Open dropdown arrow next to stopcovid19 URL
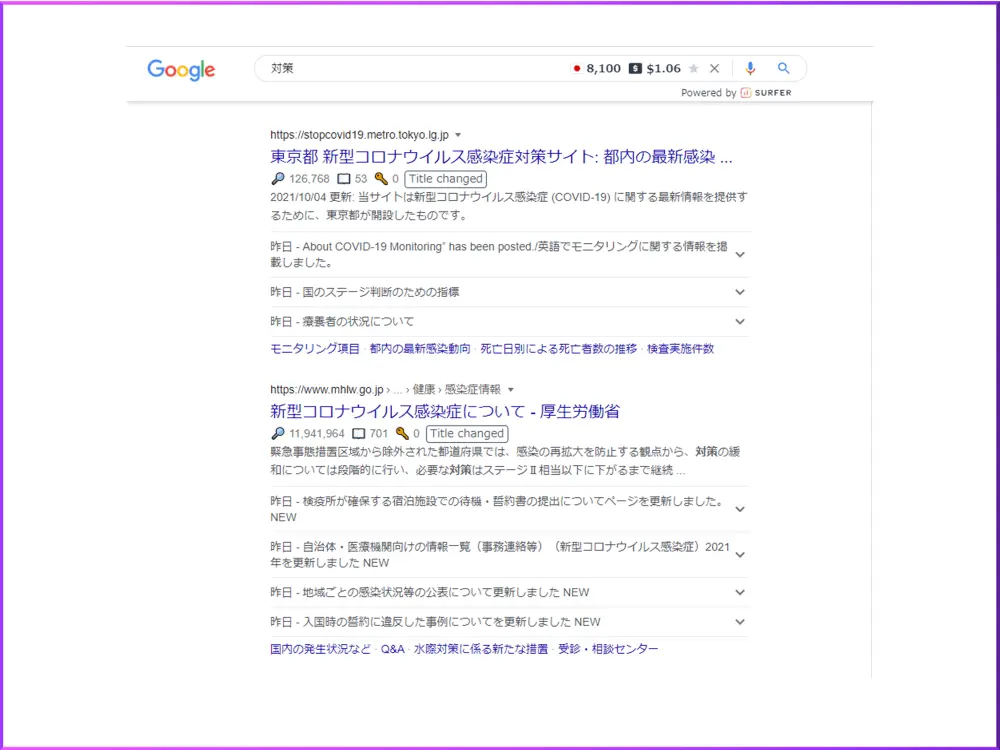Image resolution: width=1000 pixels, height=750 pixels. tap(458, 135)
